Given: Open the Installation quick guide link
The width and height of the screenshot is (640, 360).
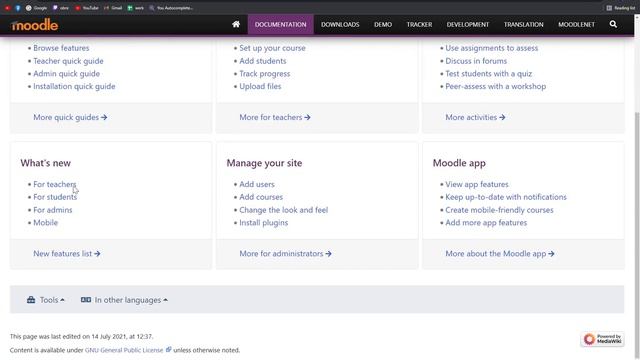Looking at the screenshot, I should tap(74, 86).
